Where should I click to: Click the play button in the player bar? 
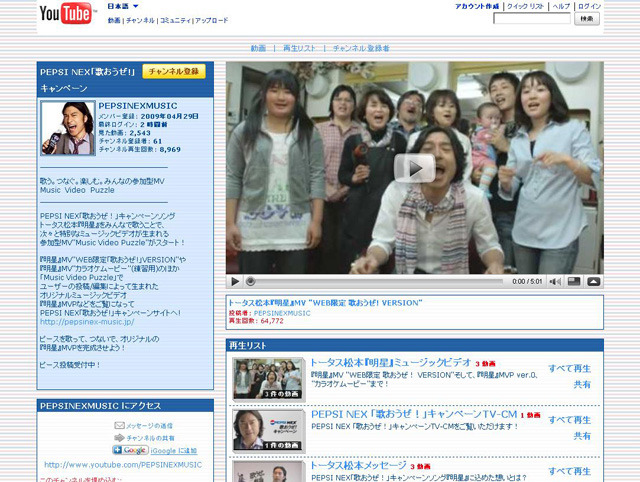coord(235,282)
